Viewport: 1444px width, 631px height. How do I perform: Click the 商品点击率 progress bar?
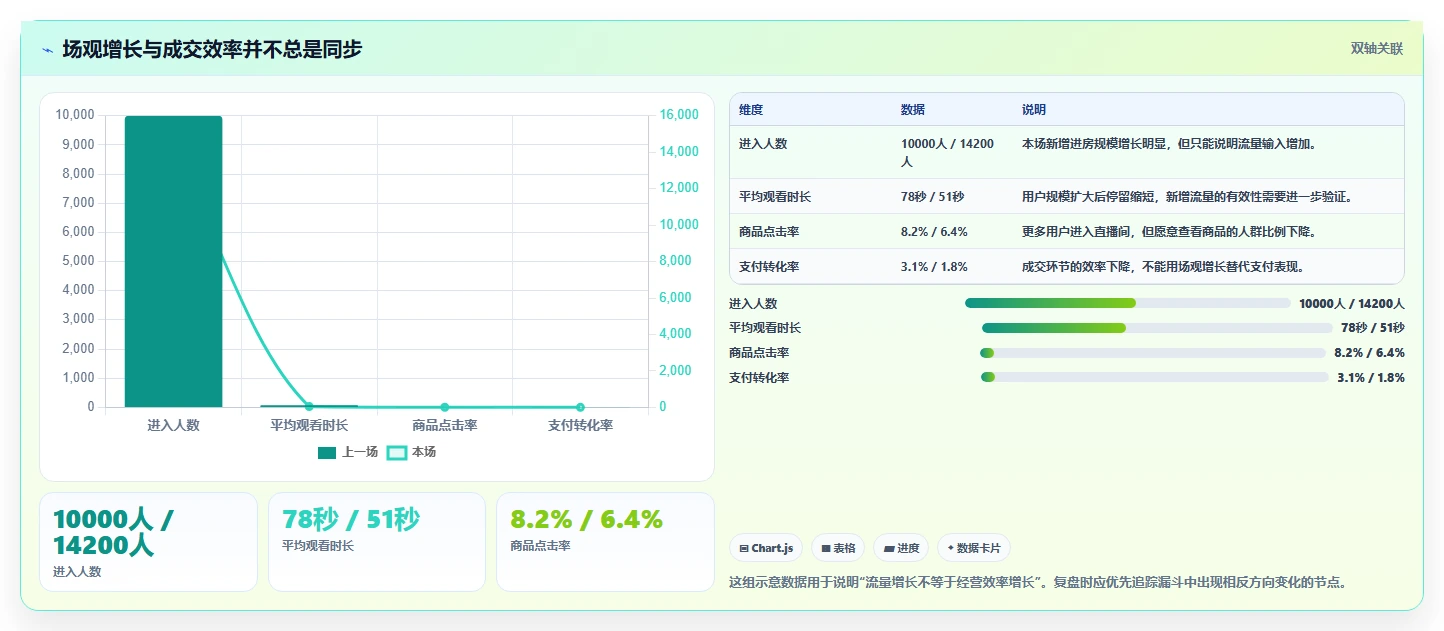(x=1153, y=353)
